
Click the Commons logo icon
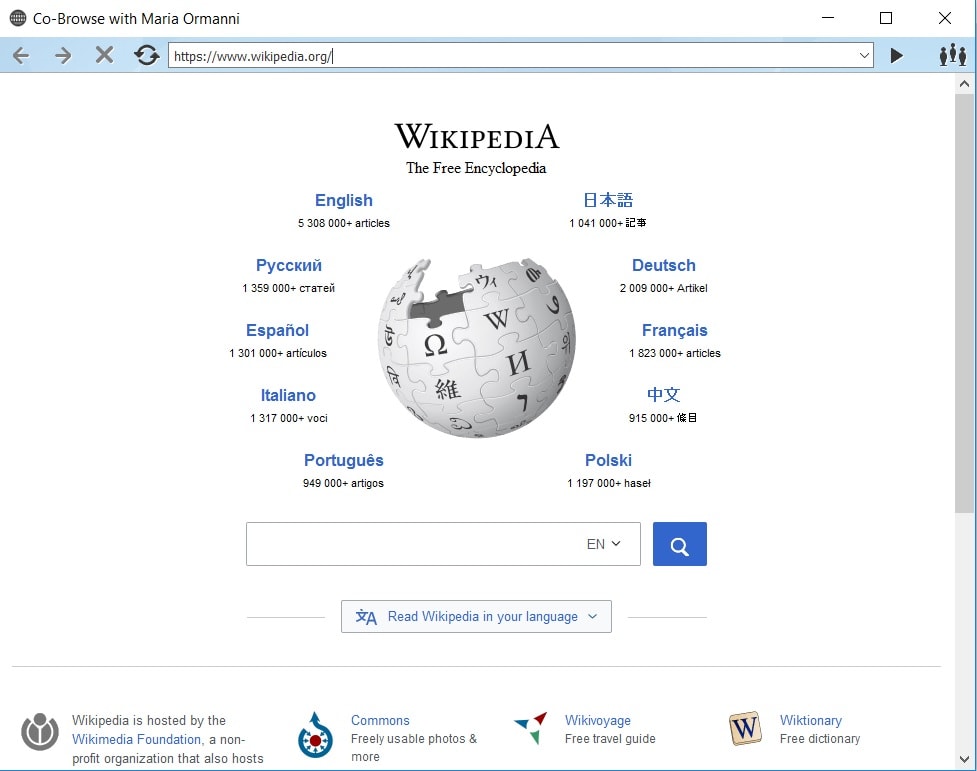point(315,735)
